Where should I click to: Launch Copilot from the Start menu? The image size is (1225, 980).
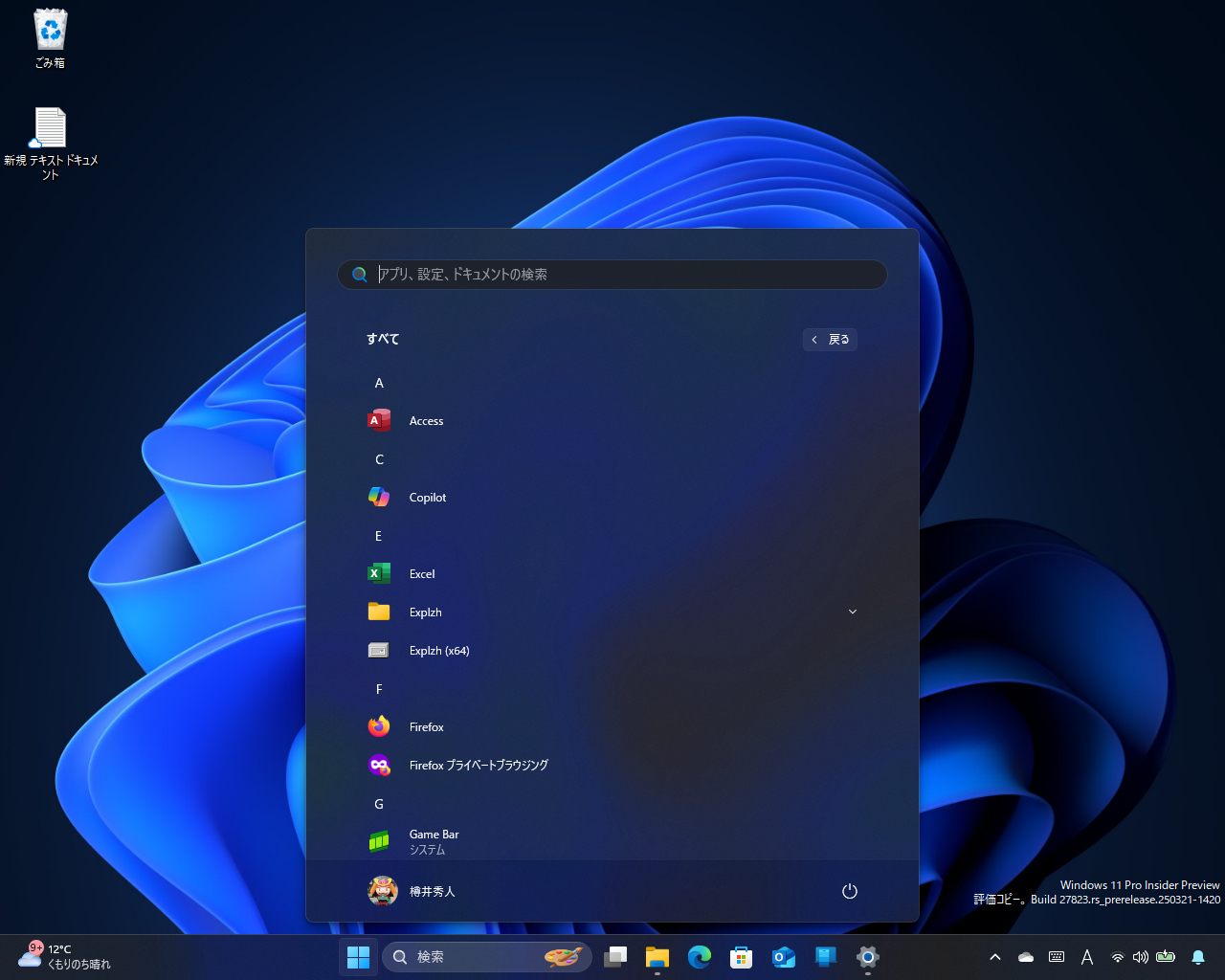428,497
